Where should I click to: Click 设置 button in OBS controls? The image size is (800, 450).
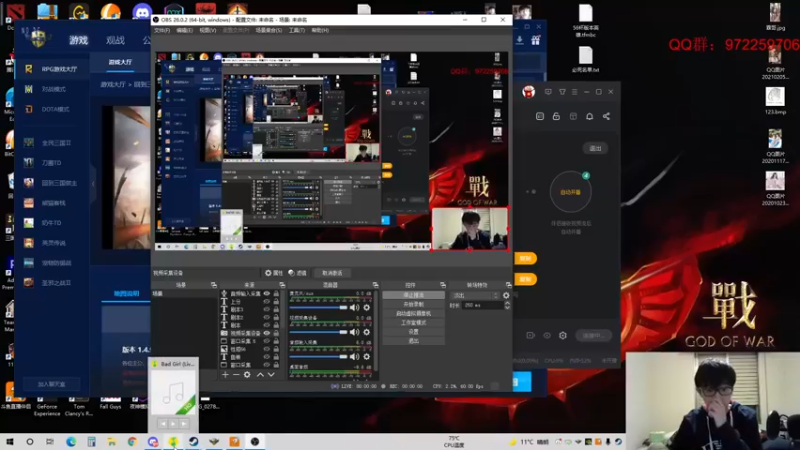(413, 332)
